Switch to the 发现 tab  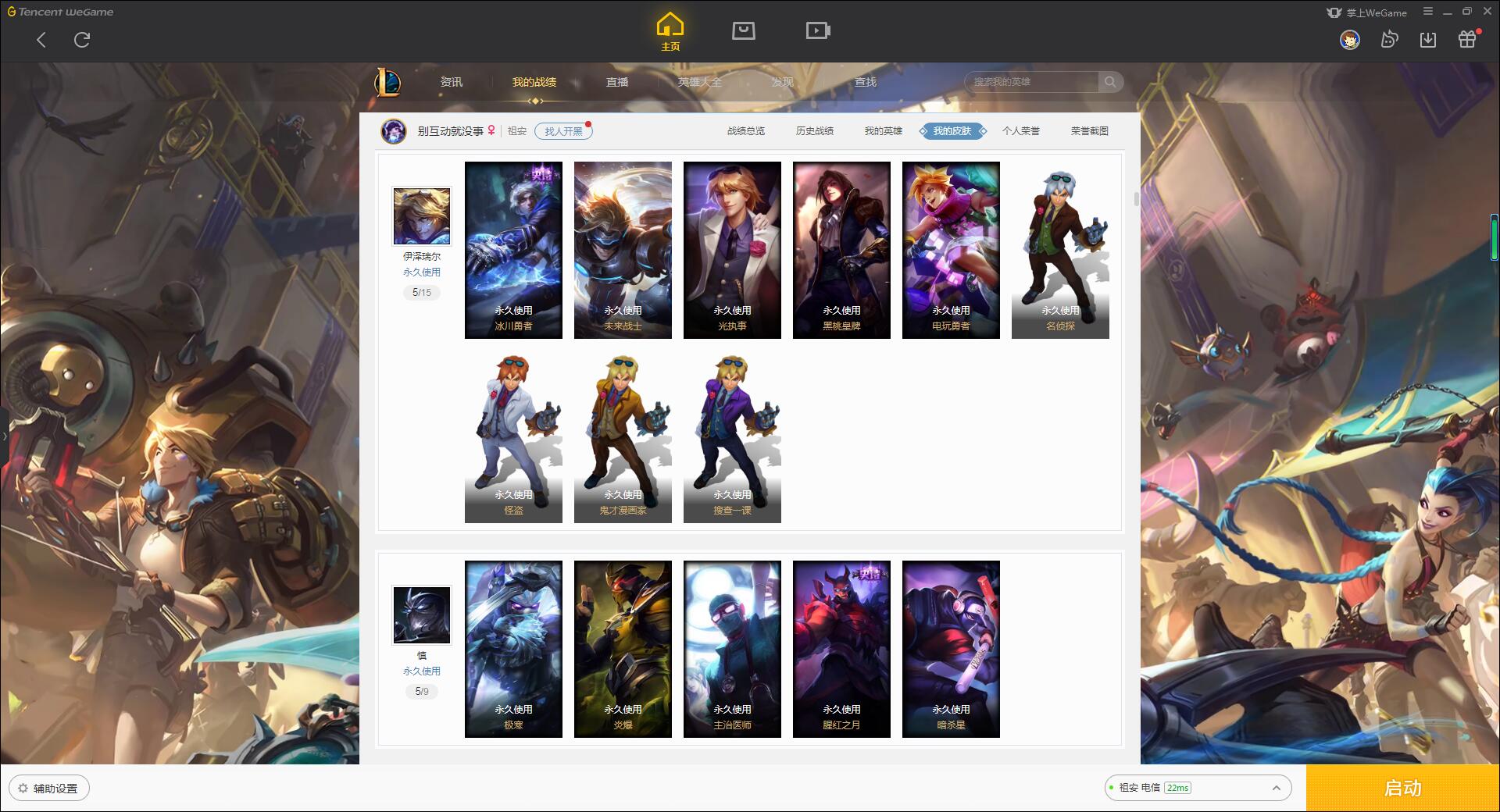pos(783,82)
